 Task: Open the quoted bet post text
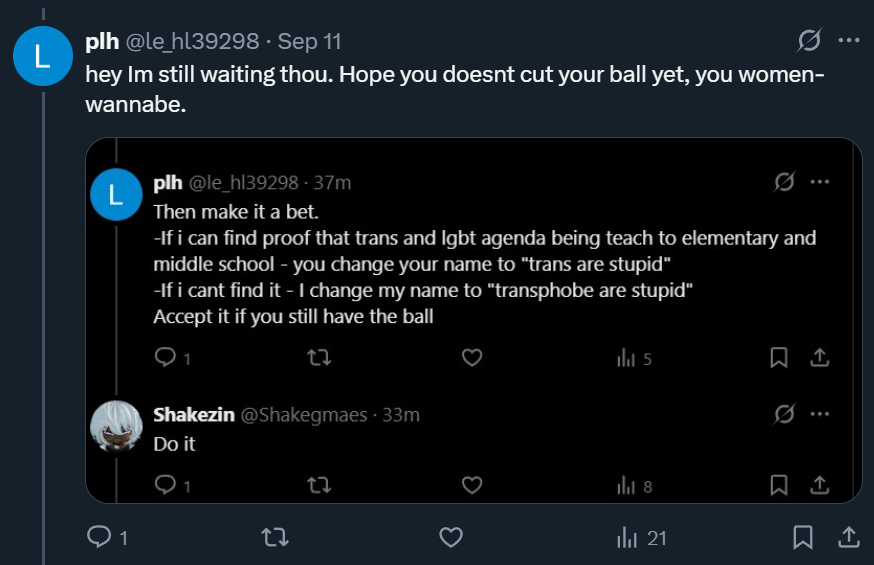point(484,264)
